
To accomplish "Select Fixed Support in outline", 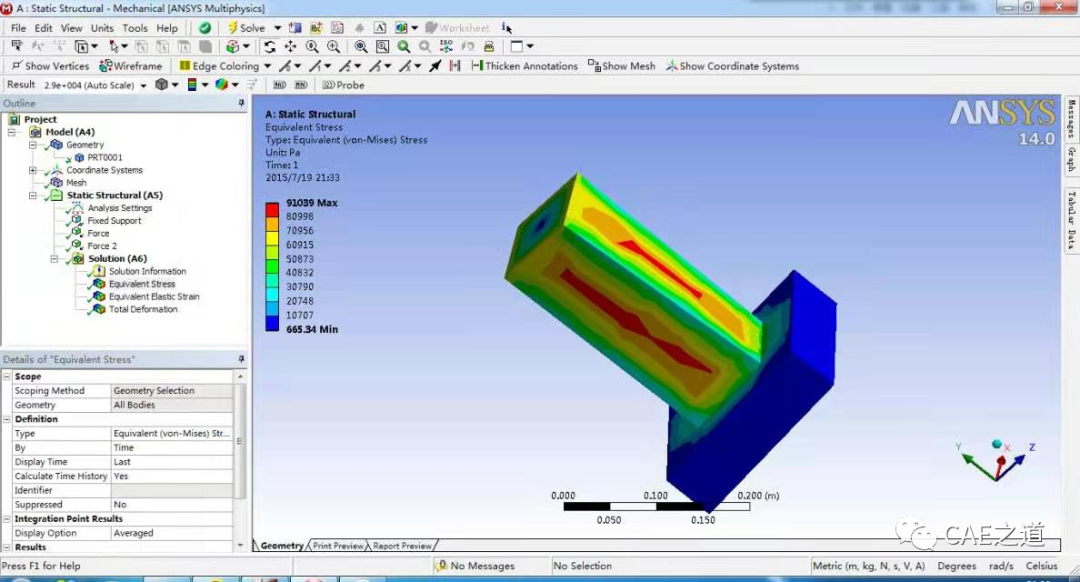I will click(114, 221).
